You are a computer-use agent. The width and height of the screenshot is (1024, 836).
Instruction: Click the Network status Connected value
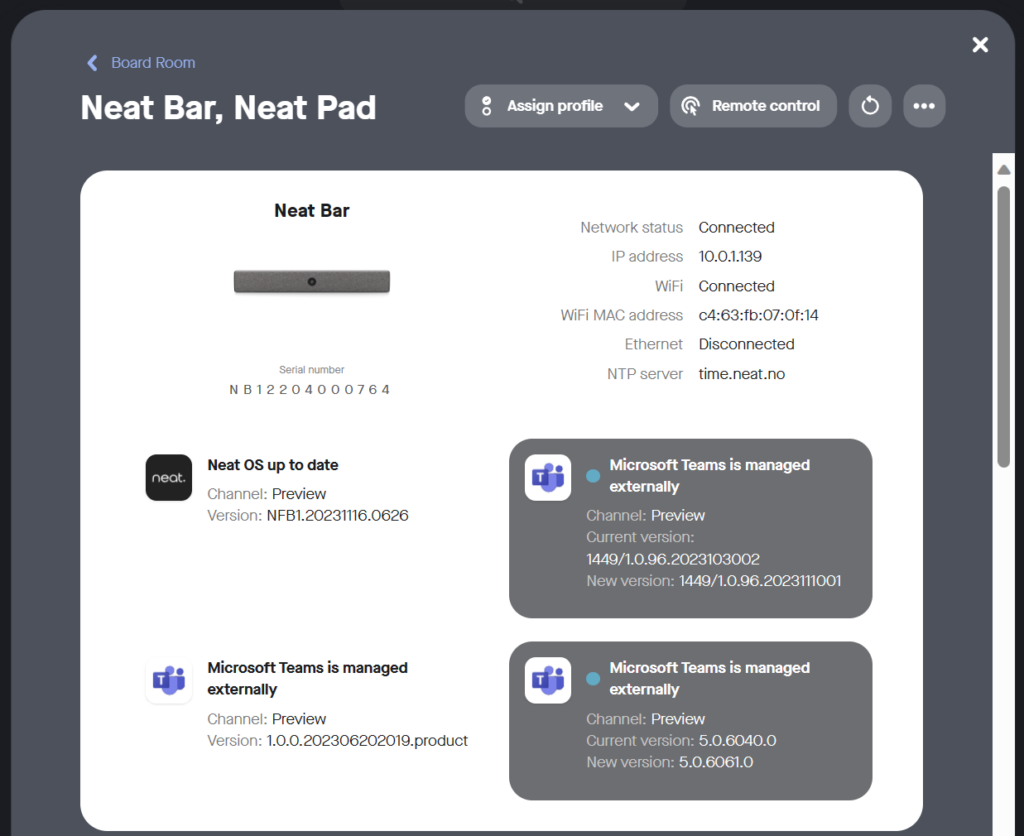click(737, 227)
